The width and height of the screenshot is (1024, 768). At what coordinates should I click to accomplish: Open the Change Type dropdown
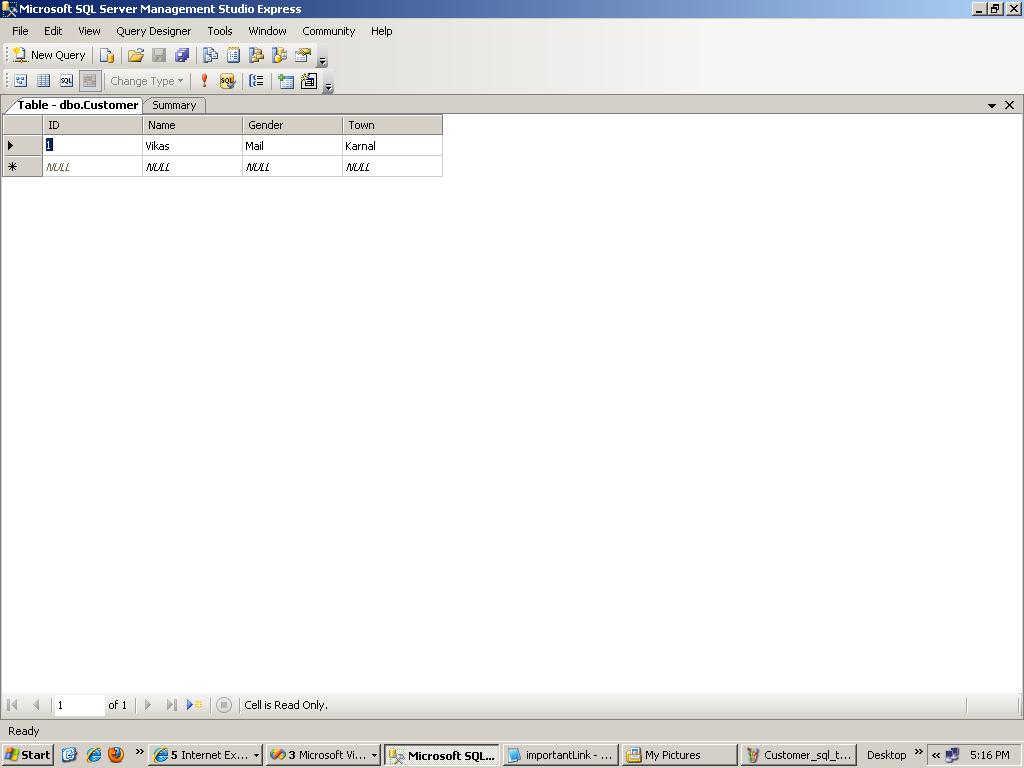(146, 81)
